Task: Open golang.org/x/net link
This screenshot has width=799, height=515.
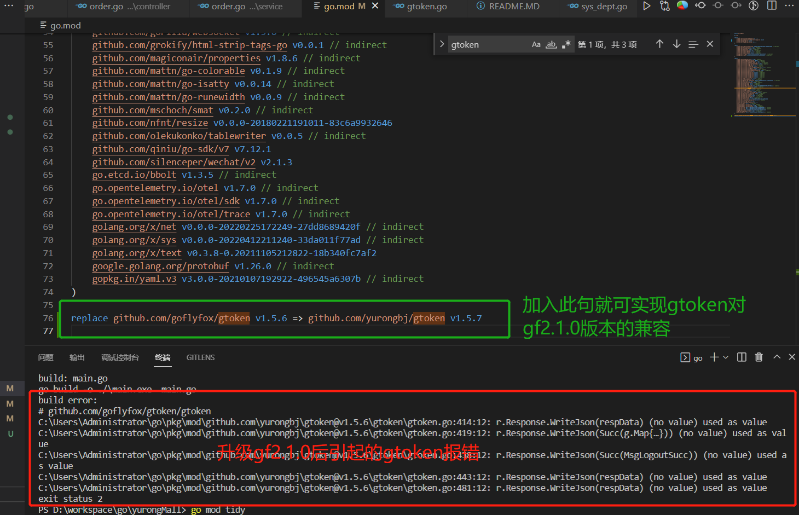Action: [x=134, y=227]
